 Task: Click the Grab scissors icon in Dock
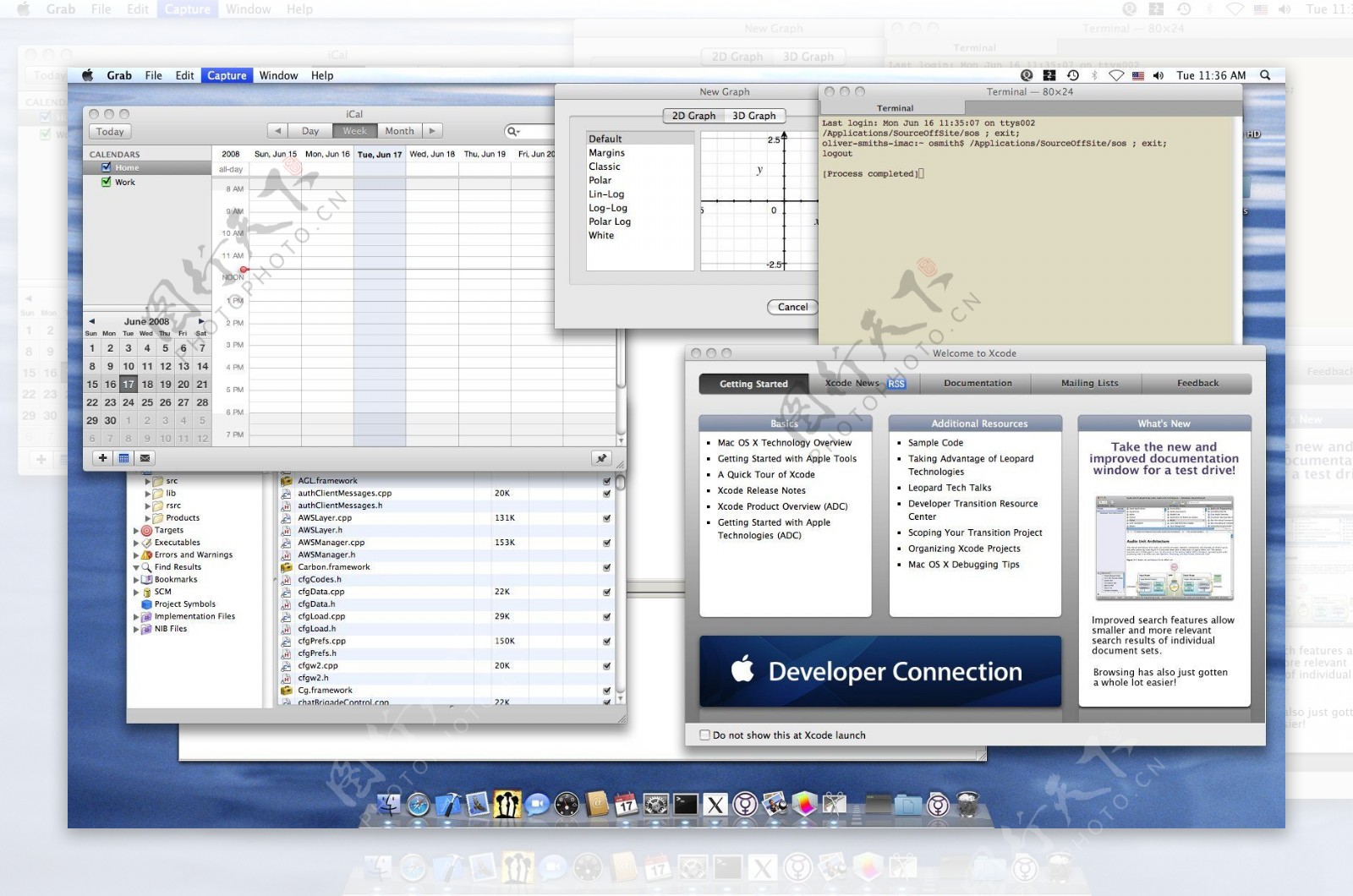pyautogui.click(x=835, y=804)
